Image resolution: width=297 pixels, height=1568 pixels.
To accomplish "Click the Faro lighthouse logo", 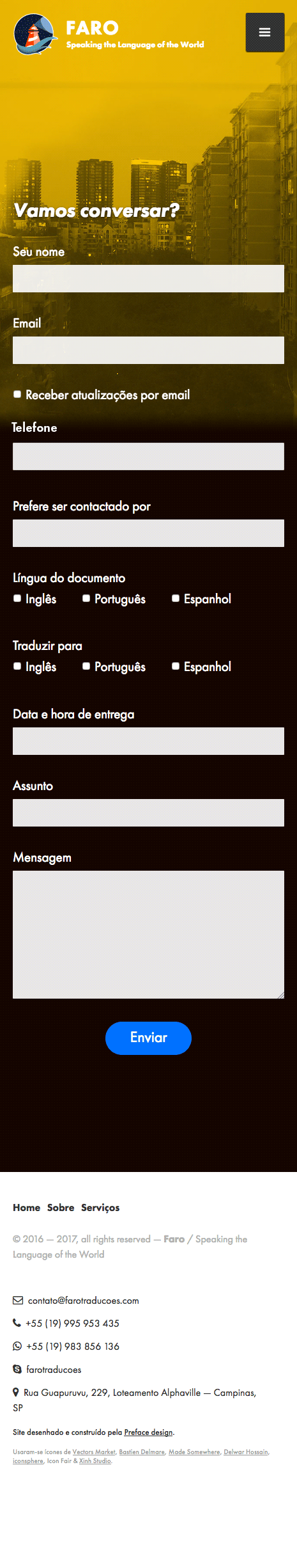I will 35,35.
